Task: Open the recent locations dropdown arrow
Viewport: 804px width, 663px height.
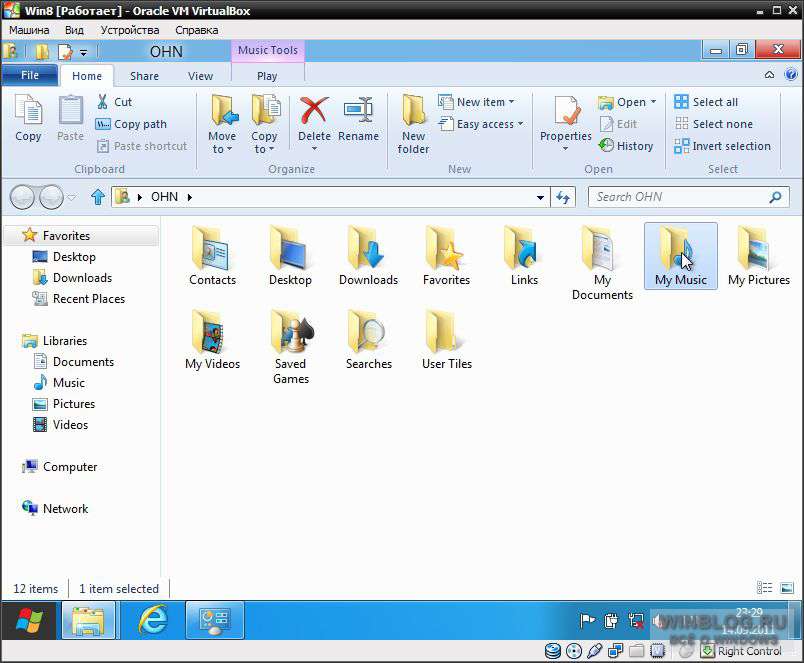Action: [x=72, y=197]
